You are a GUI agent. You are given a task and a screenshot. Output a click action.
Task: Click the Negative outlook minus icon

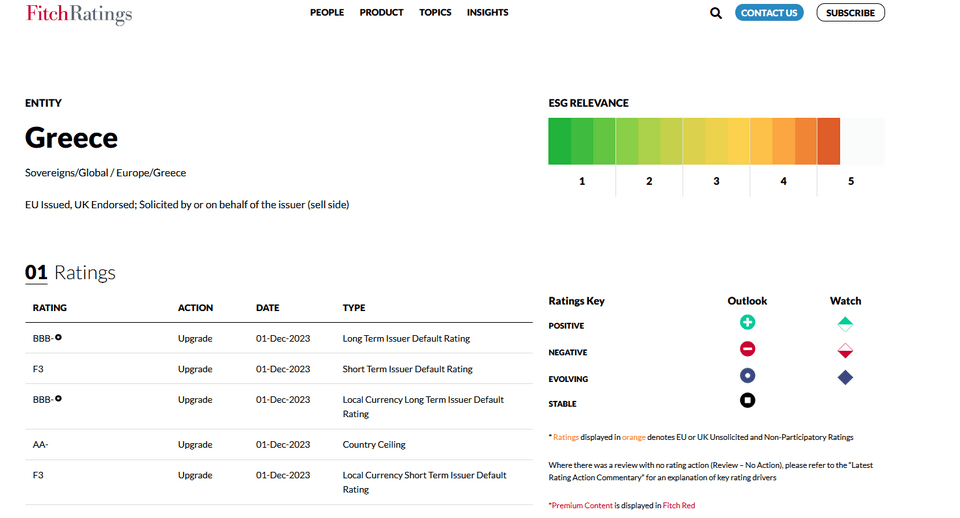747,349
